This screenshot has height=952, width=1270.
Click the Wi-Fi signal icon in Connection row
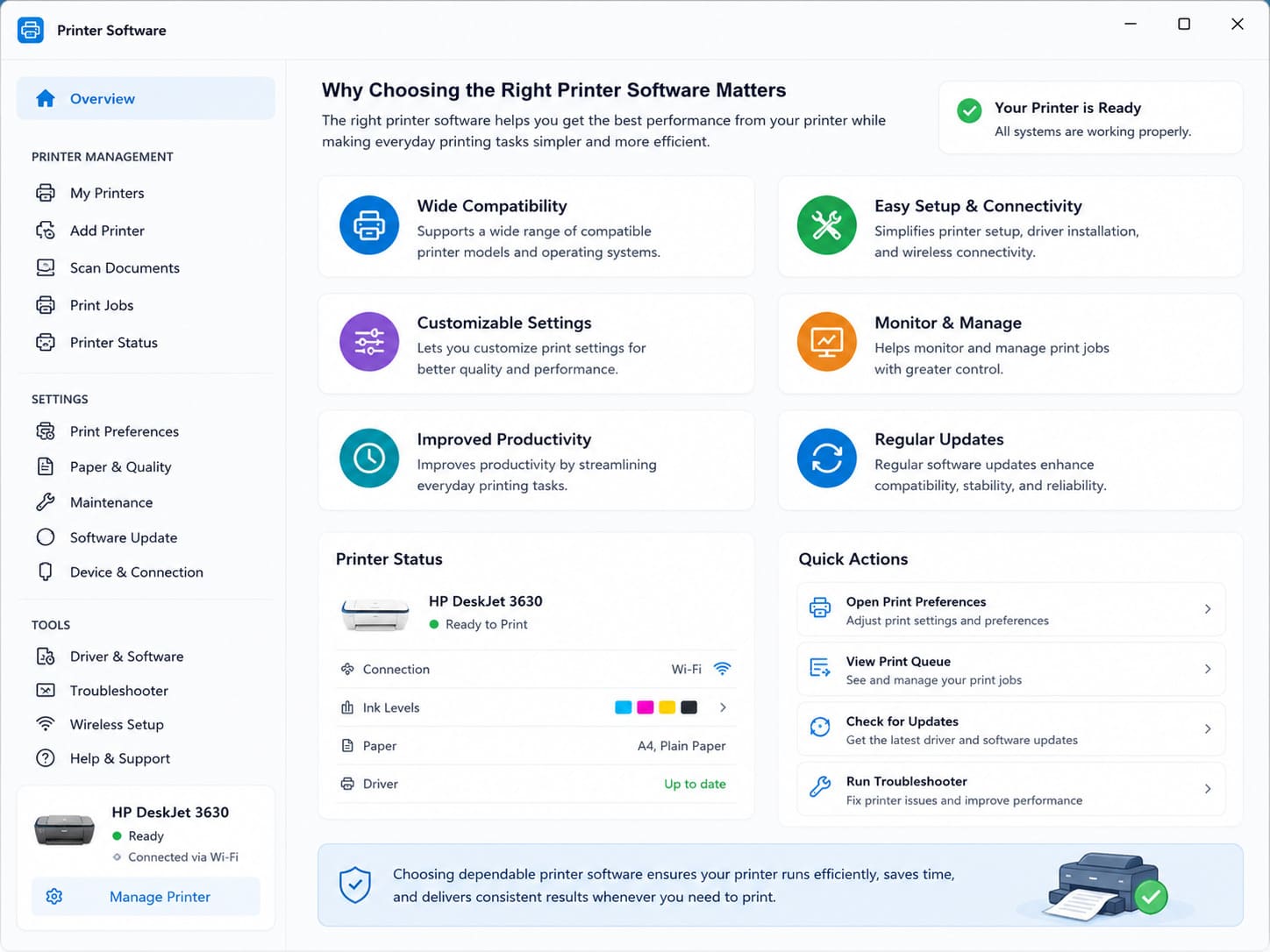click(x=722, y=669)
